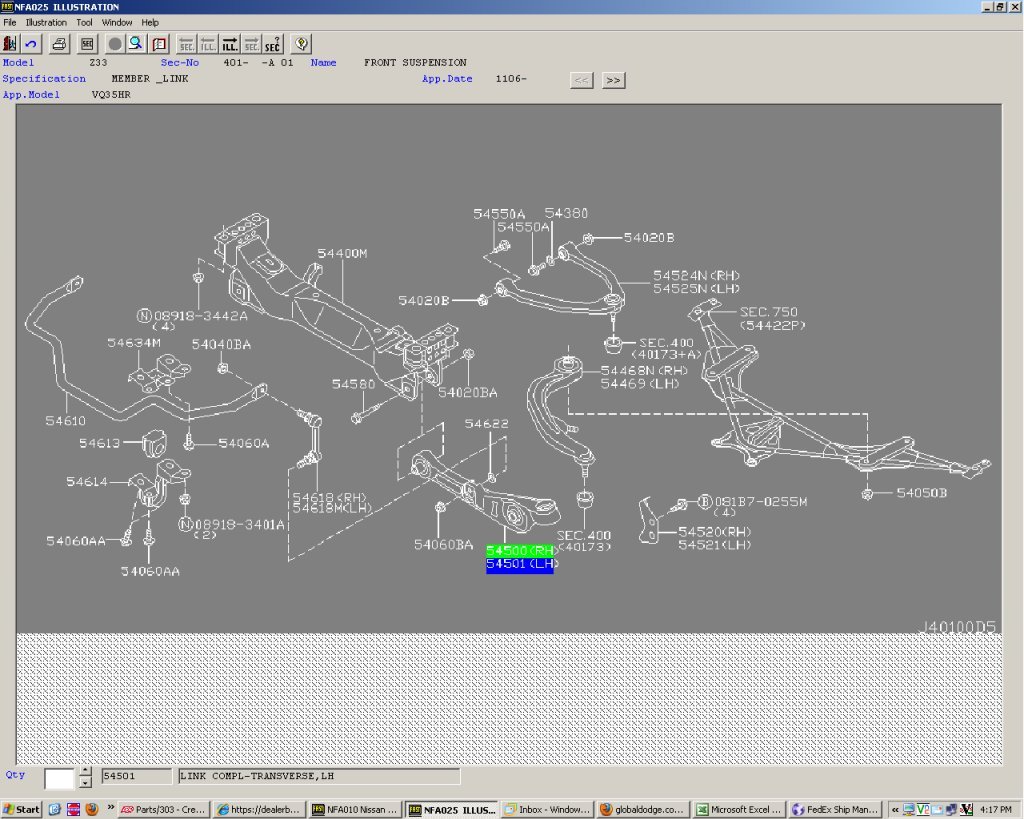Select part label 54040BA in the diagram
Screen dimensions: 1024x819
point(221,344)
